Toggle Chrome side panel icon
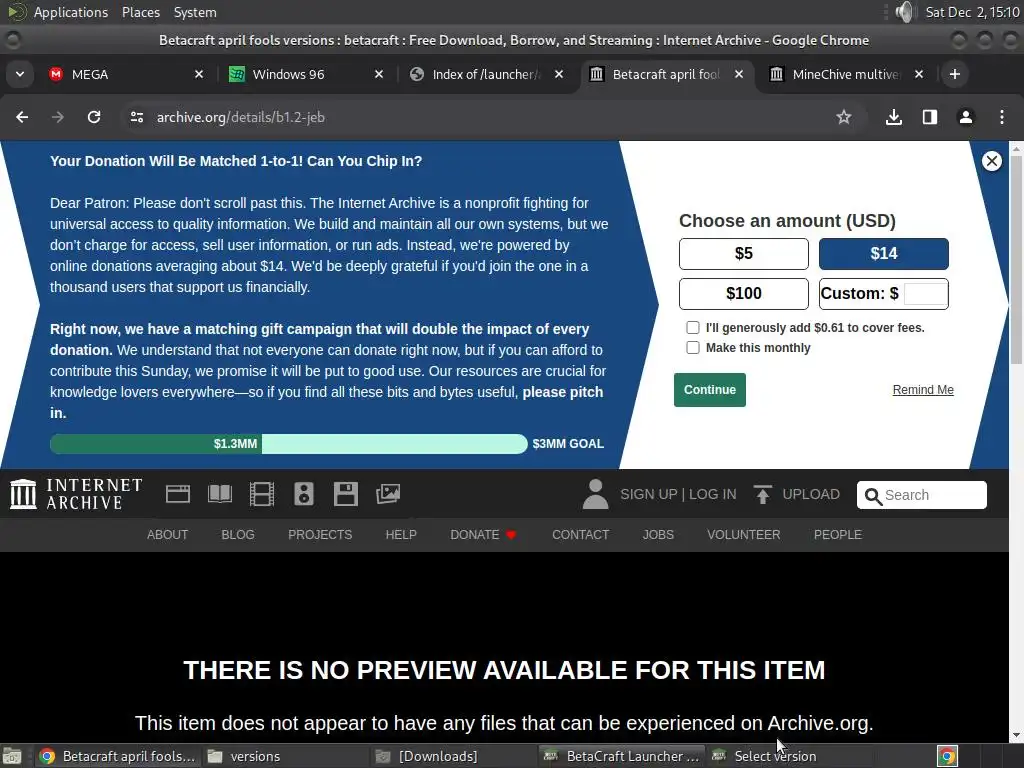 (x=930, y=117)
